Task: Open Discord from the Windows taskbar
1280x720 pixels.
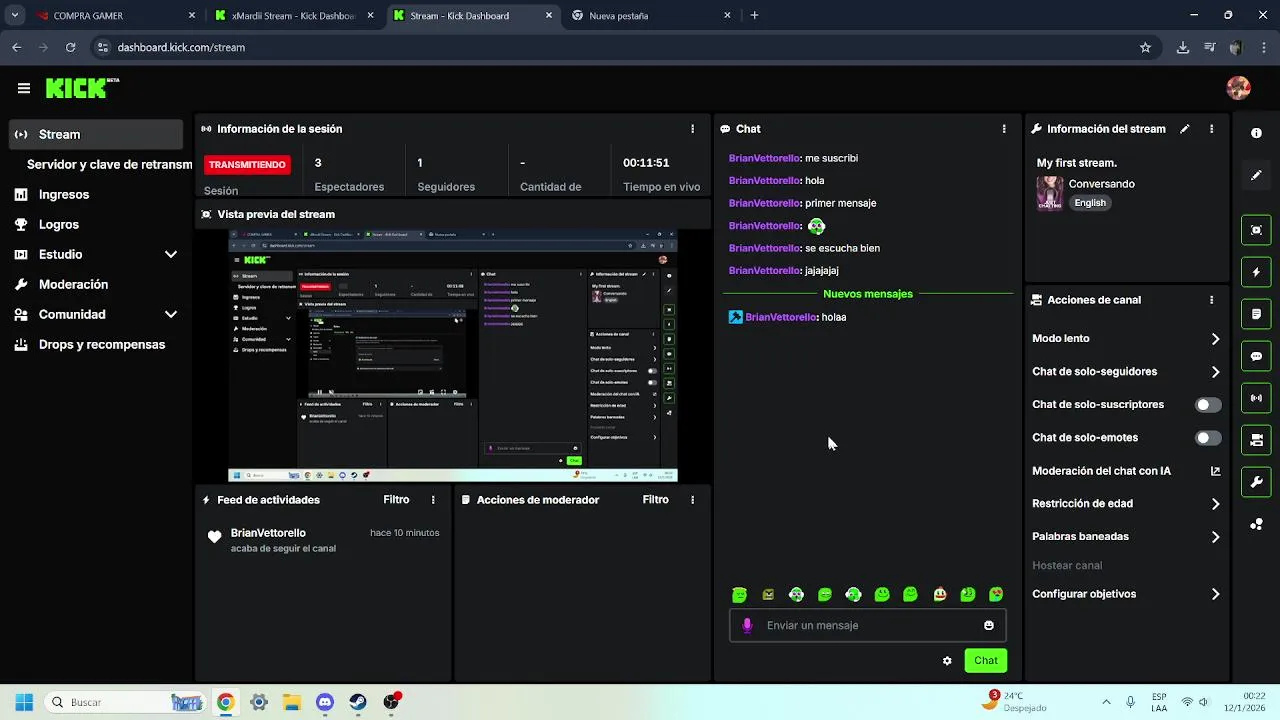Action: pyautogui.click(x=325, y=702)
